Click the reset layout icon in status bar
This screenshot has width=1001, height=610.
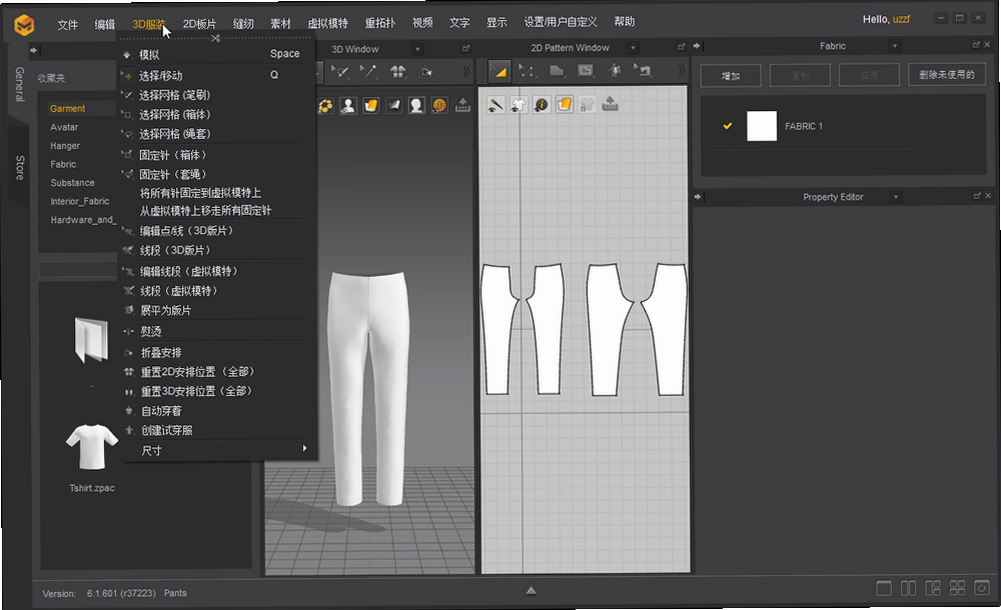(981, 588)
